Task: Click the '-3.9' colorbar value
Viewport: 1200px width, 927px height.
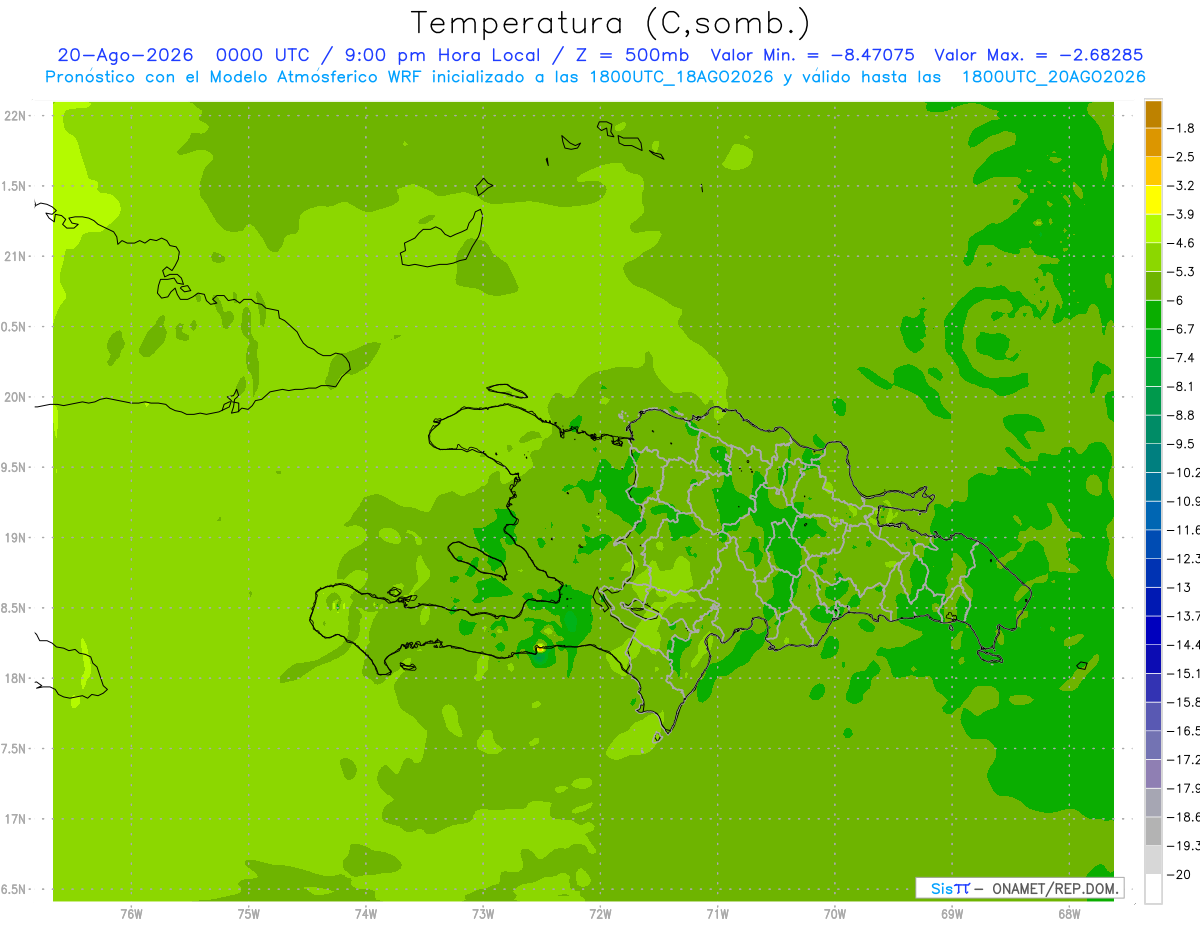Action: click(x=1181, y=214)
